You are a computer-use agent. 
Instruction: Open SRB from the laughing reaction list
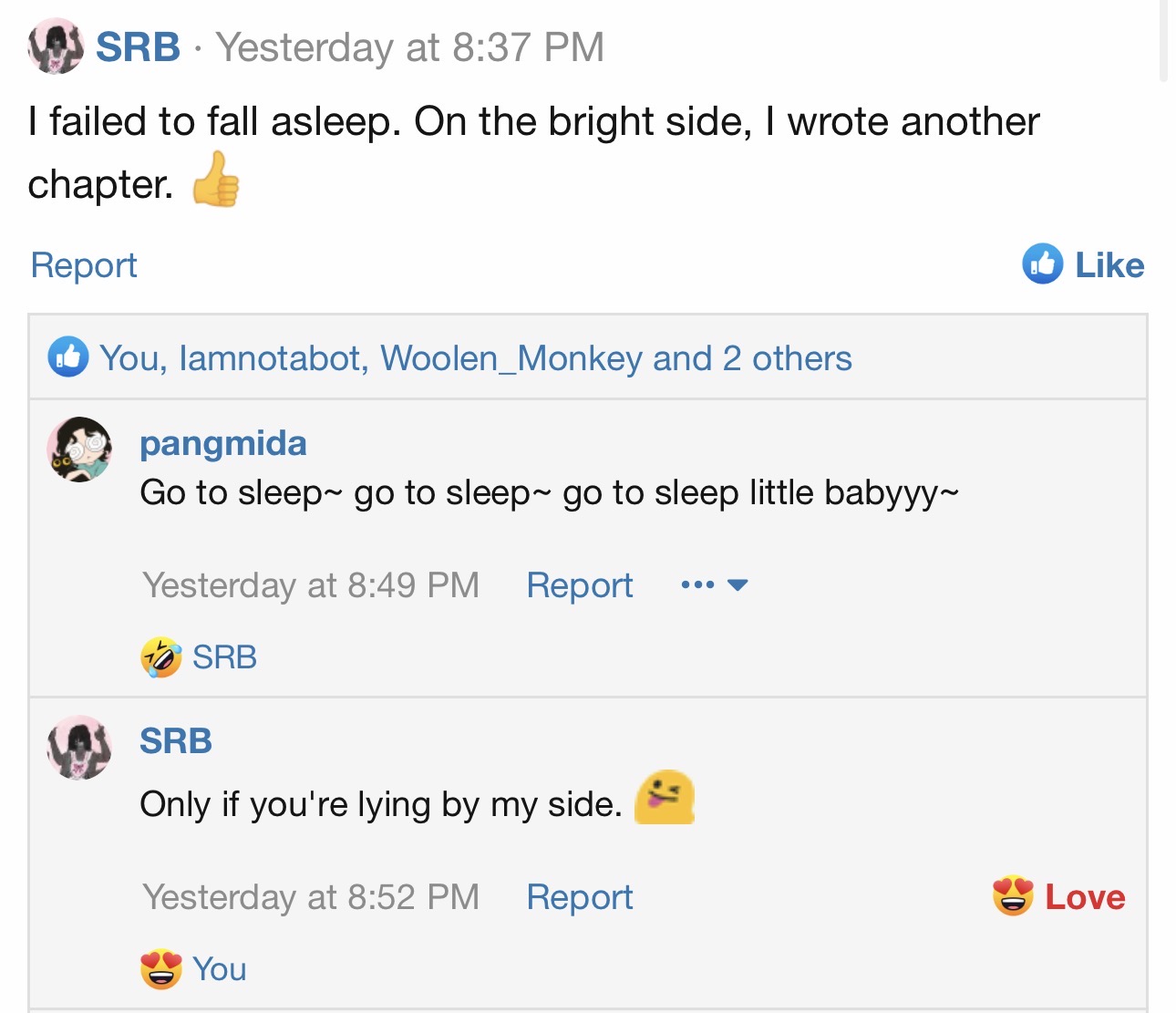coord(224,657)
